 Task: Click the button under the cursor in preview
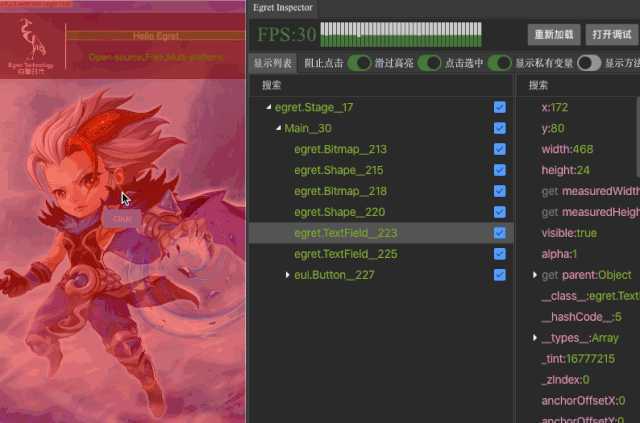click(122, 218)
